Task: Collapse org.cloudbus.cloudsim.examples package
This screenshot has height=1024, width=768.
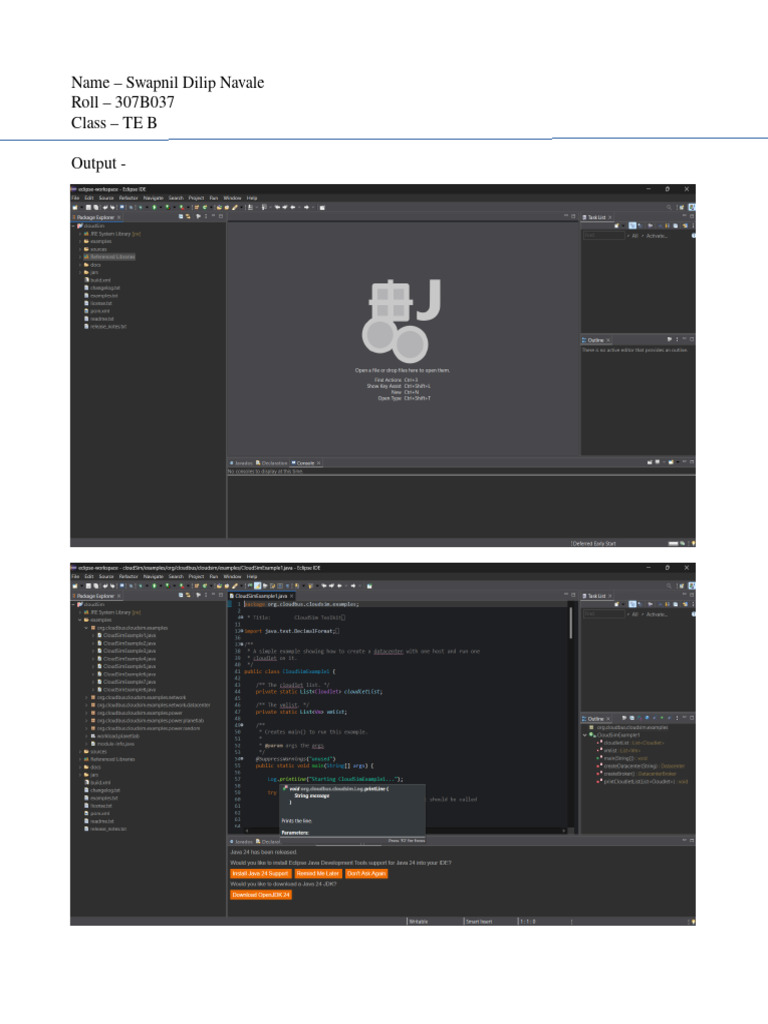Action: [87, 628]
